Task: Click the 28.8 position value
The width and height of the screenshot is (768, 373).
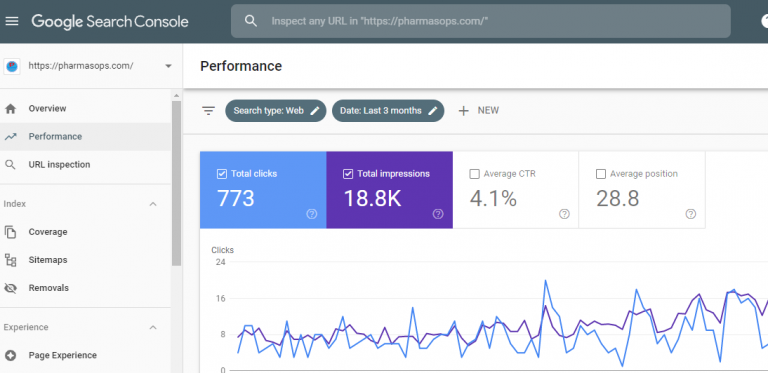Action: 618,198
